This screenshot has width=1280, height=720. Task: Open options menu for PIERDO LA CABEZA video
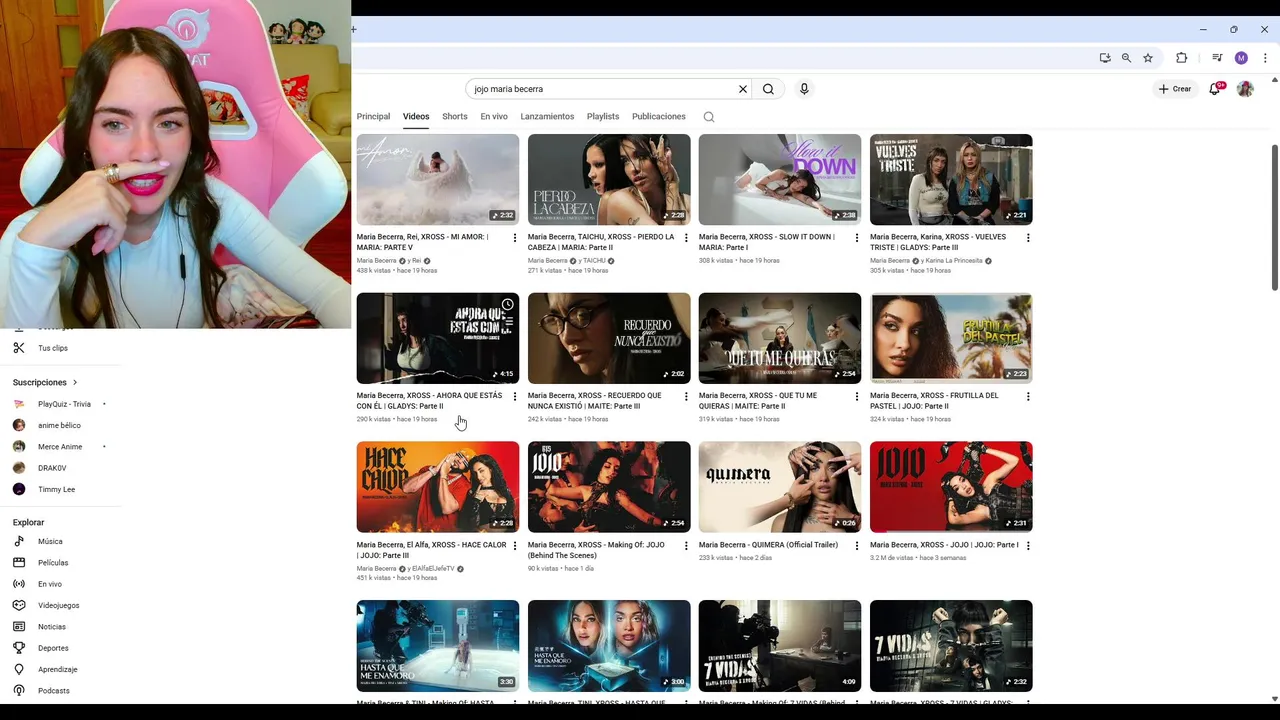[686, 238]
